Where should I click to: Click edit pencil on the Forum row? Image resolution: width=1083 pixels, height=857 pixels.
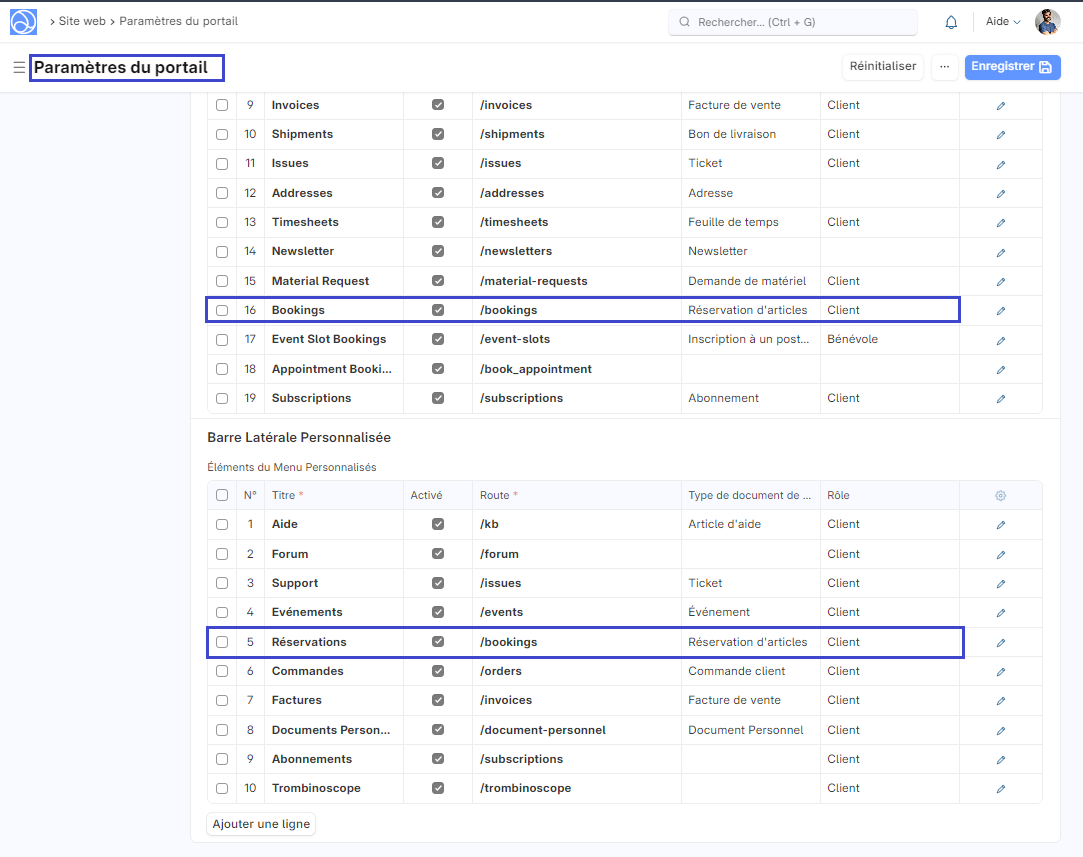pyautogui.click(x=1000, y=555)
